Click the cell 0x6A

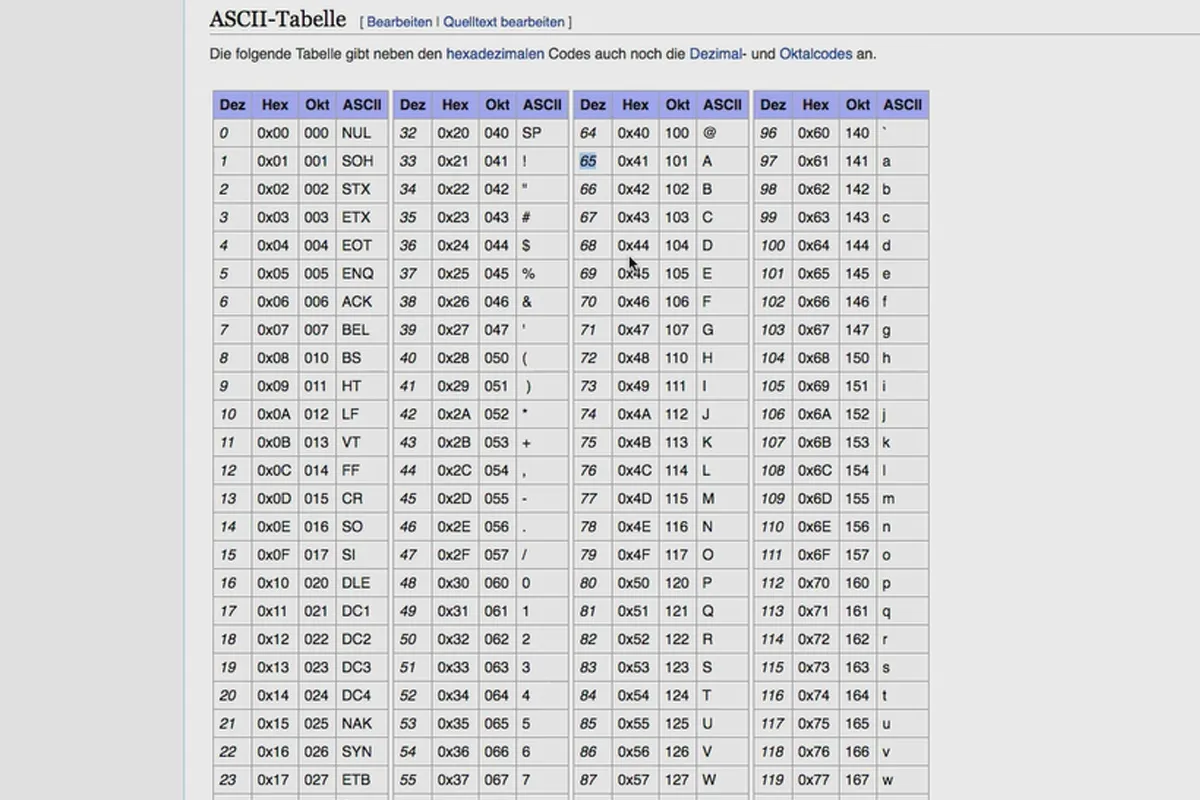click(814, 414)
